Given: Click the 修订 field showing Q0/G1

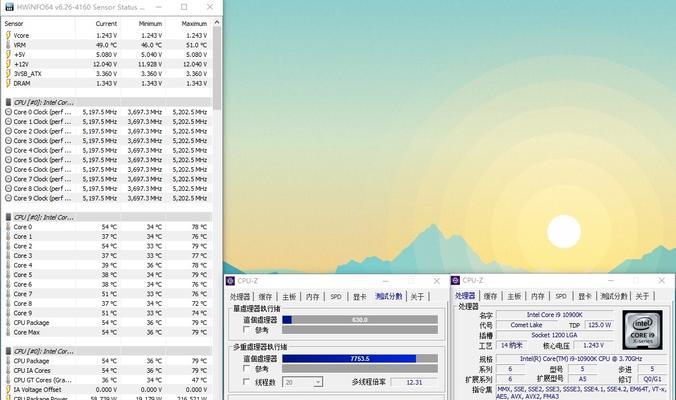Looking at the screenshot, I should tap(652, 379).
